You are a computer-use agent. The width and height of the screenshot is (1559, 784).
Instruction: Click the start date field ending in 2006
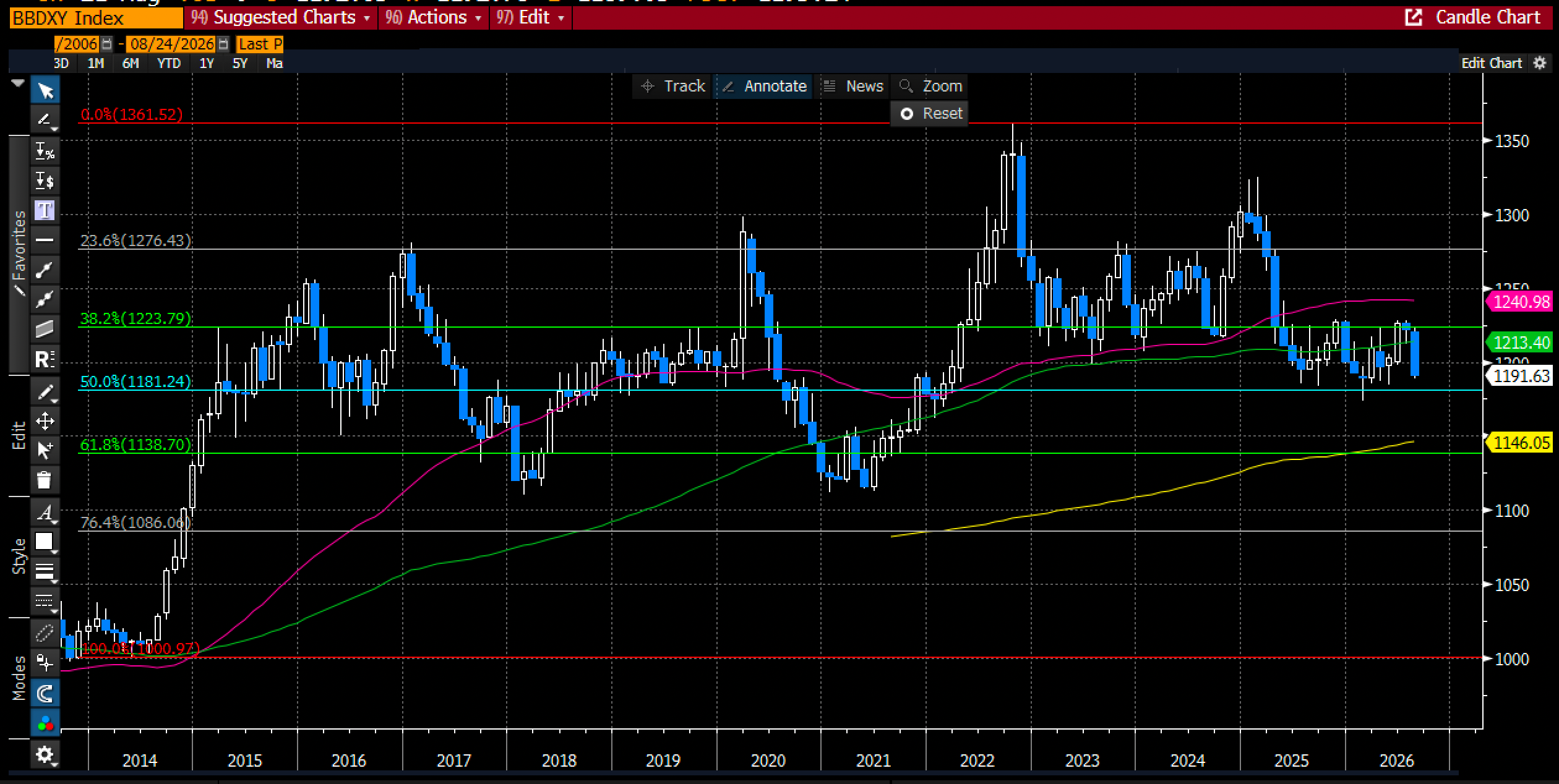coord(77,44)
